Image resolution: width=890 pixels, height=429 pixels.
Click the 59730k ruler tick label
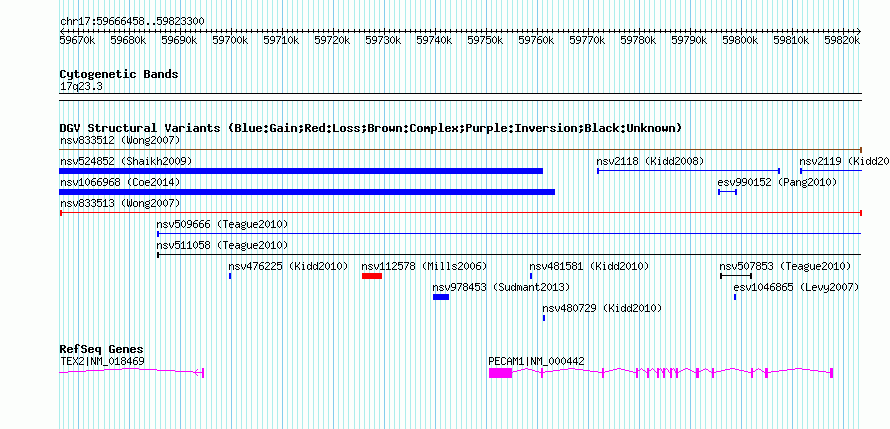[x=383, y=40]
